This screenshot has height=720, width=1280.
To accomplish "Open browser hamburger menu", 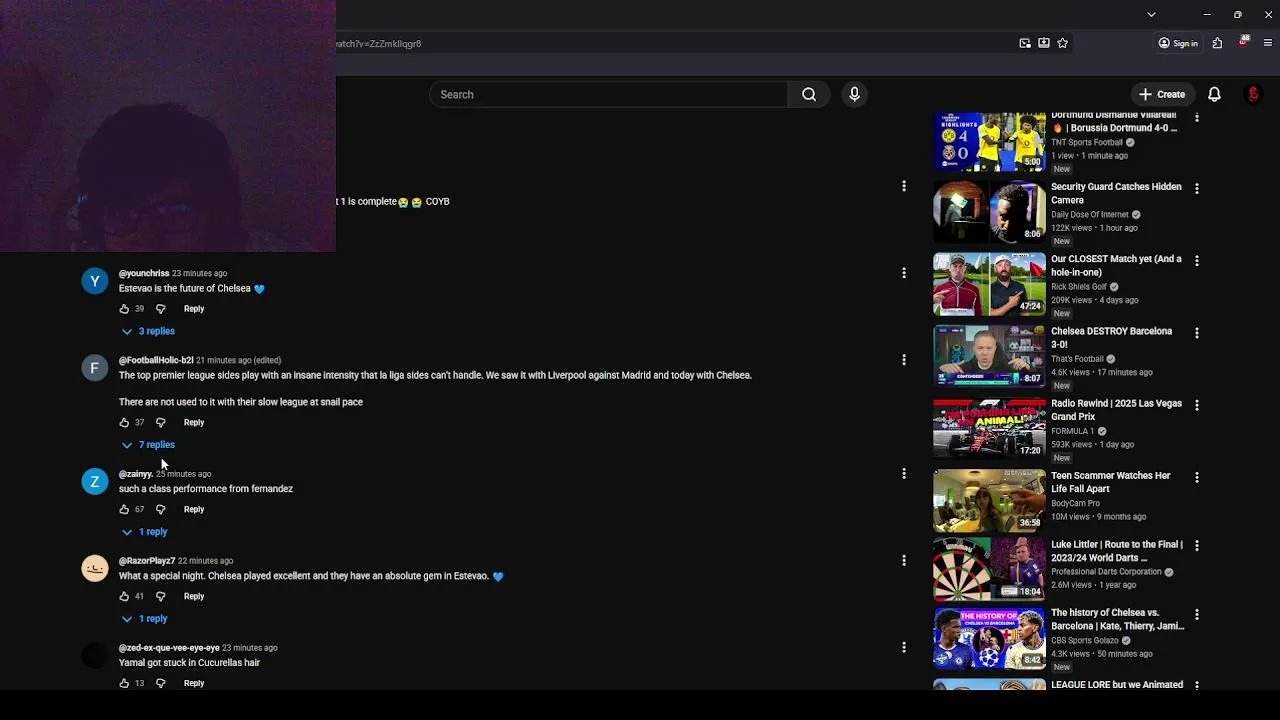I will coord(1268,43).
